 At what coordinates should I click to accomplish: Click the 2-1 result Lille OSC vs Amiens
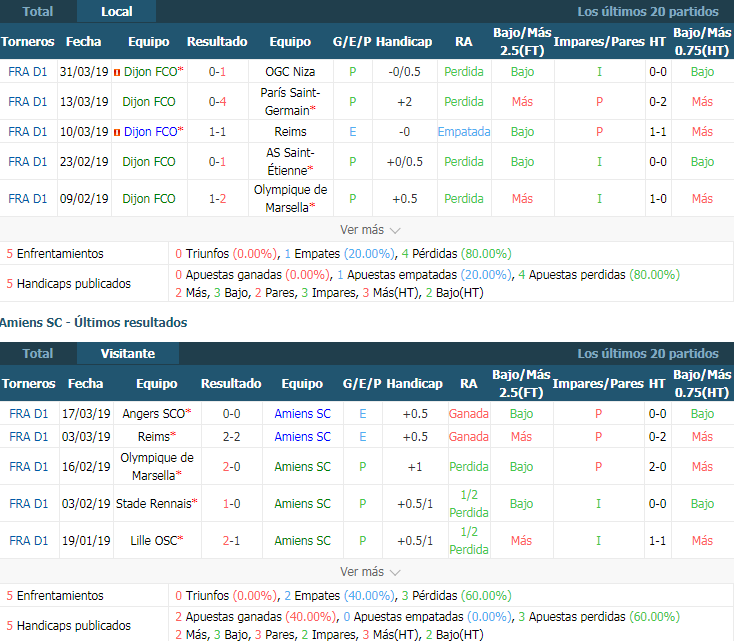click(x=231, y=540)
